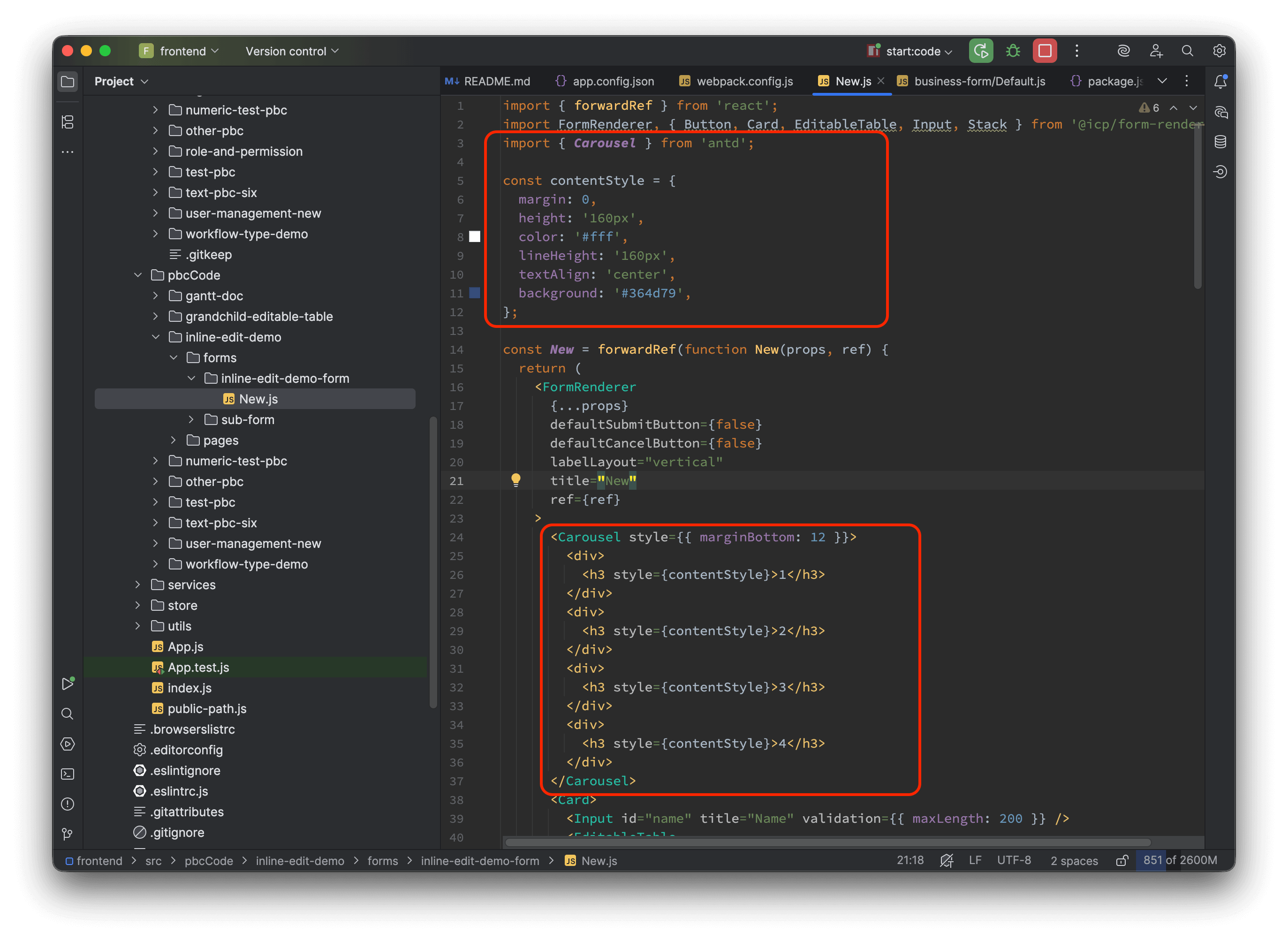Open Search Everywhere magnifier in title bar
Viewport: 1288px width, 941px height.
(1187, 51)
